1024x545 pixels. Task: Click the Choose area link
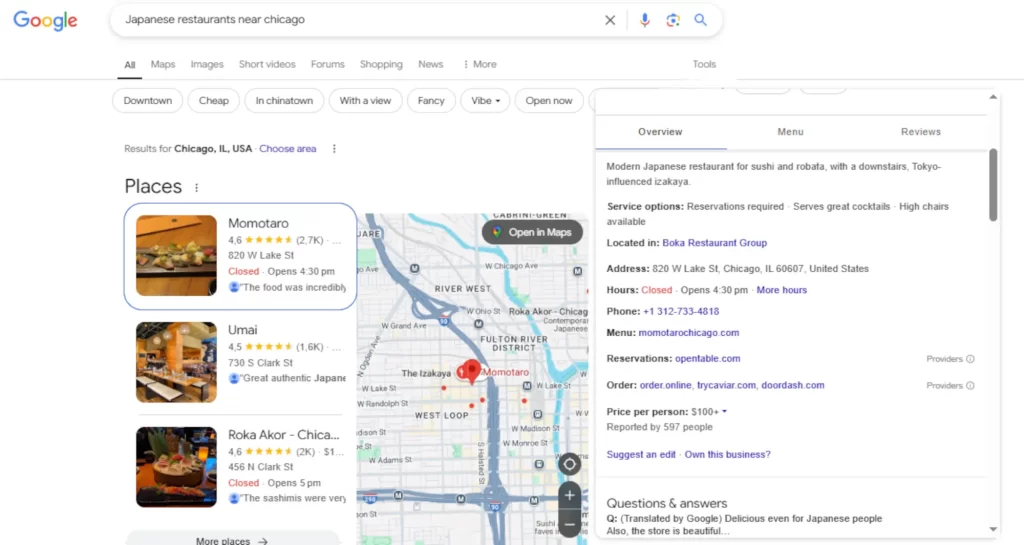tap(287, 149)
